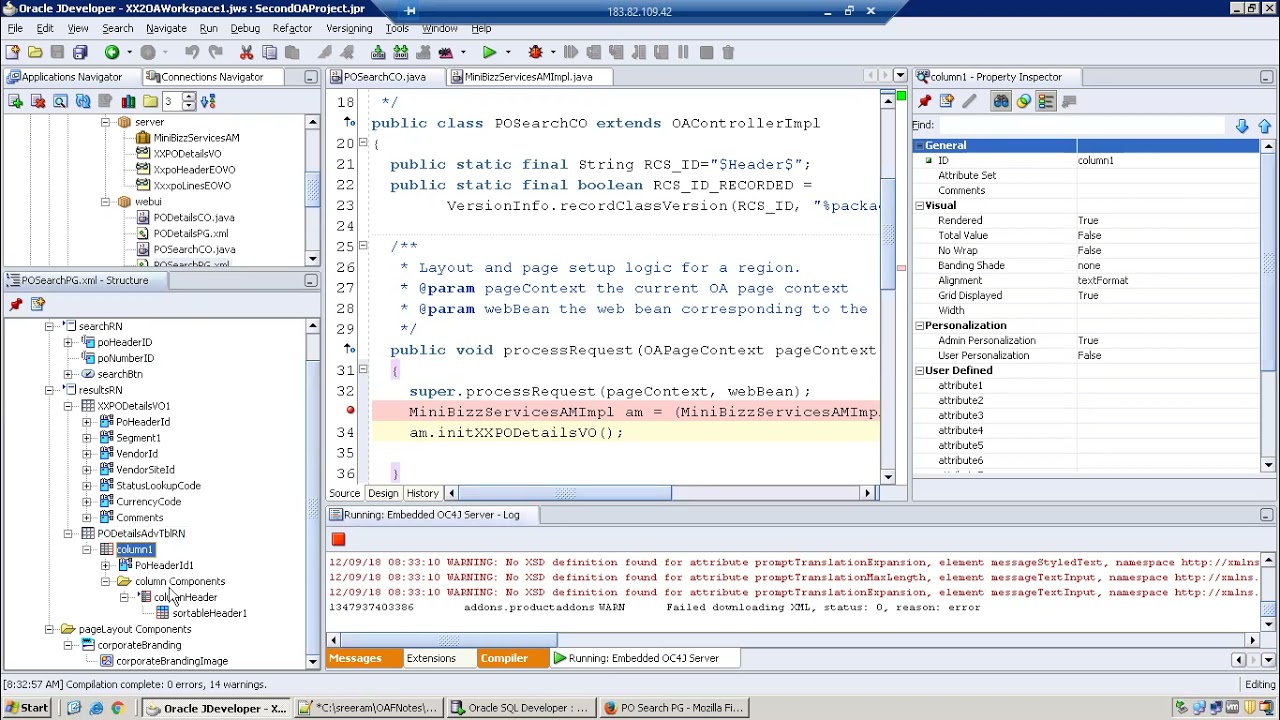Collapse the server folder node

pyautogui.click(x=105, y=122)
